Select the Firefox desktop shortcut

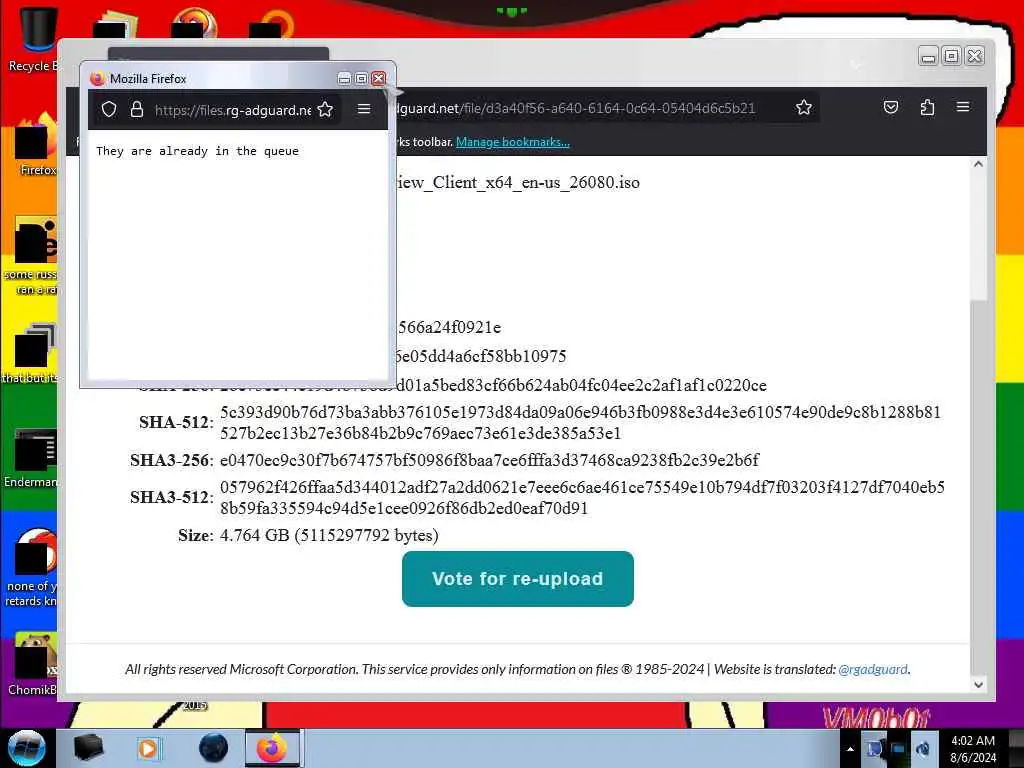pos(36,145)
